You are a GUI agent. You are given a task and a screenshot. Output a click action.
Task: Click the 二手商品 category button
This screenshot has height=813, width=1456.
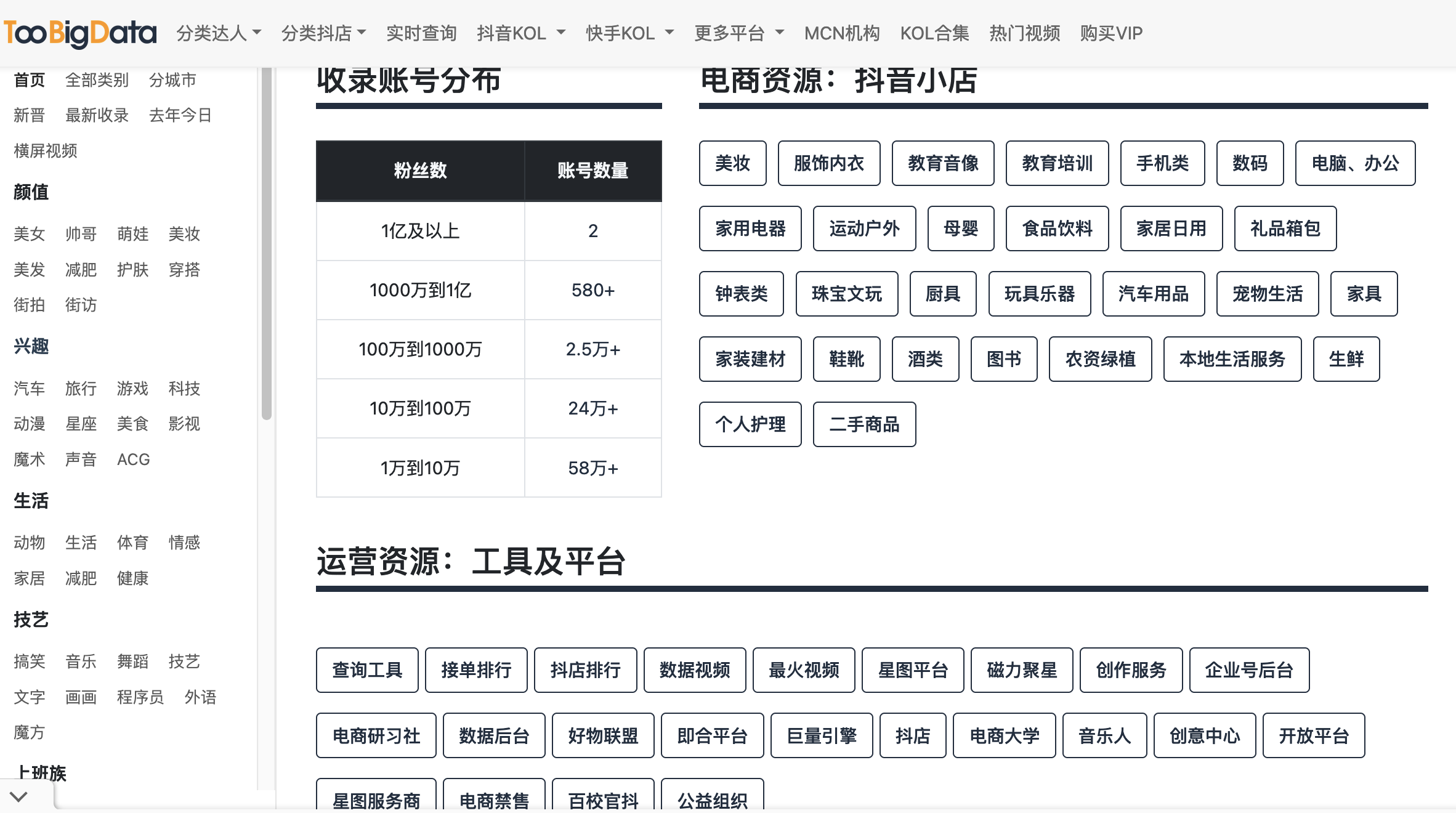point(865,424)
